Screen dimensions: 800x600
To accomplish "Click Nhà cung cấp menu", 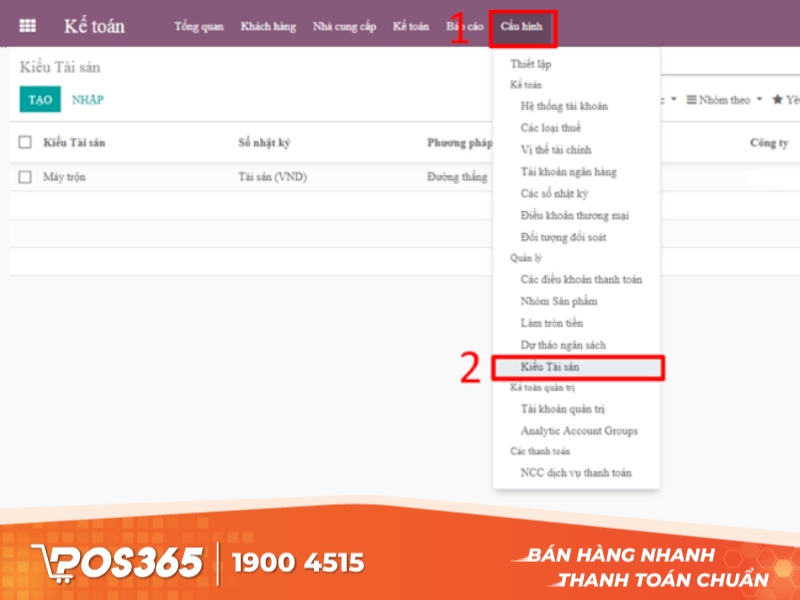I will pos(344,27).
